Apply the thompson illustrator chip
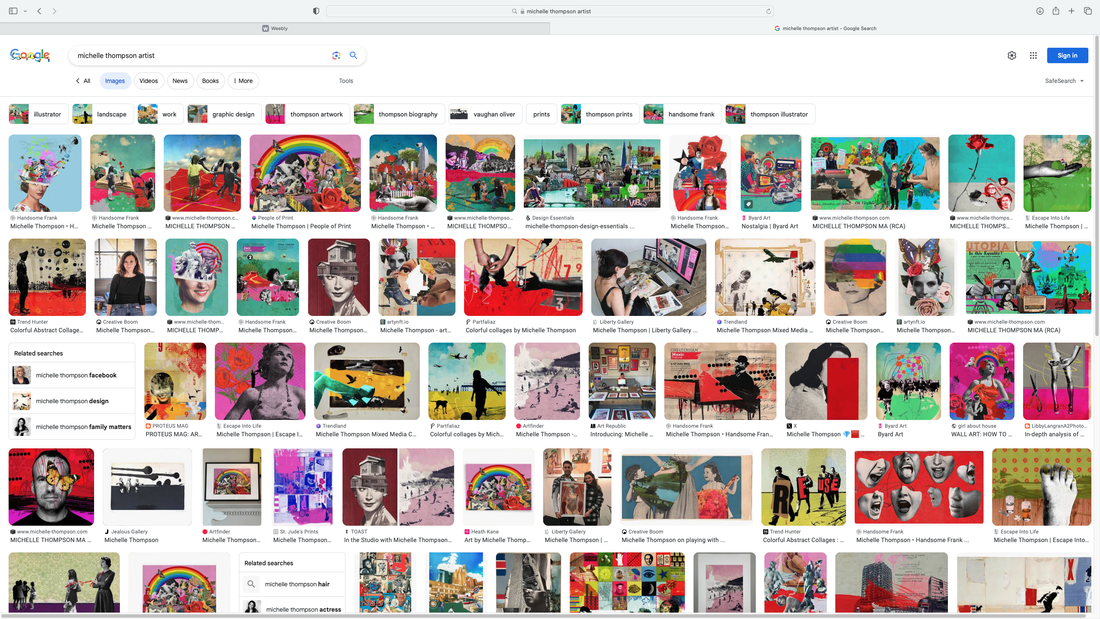 [770, 114]
